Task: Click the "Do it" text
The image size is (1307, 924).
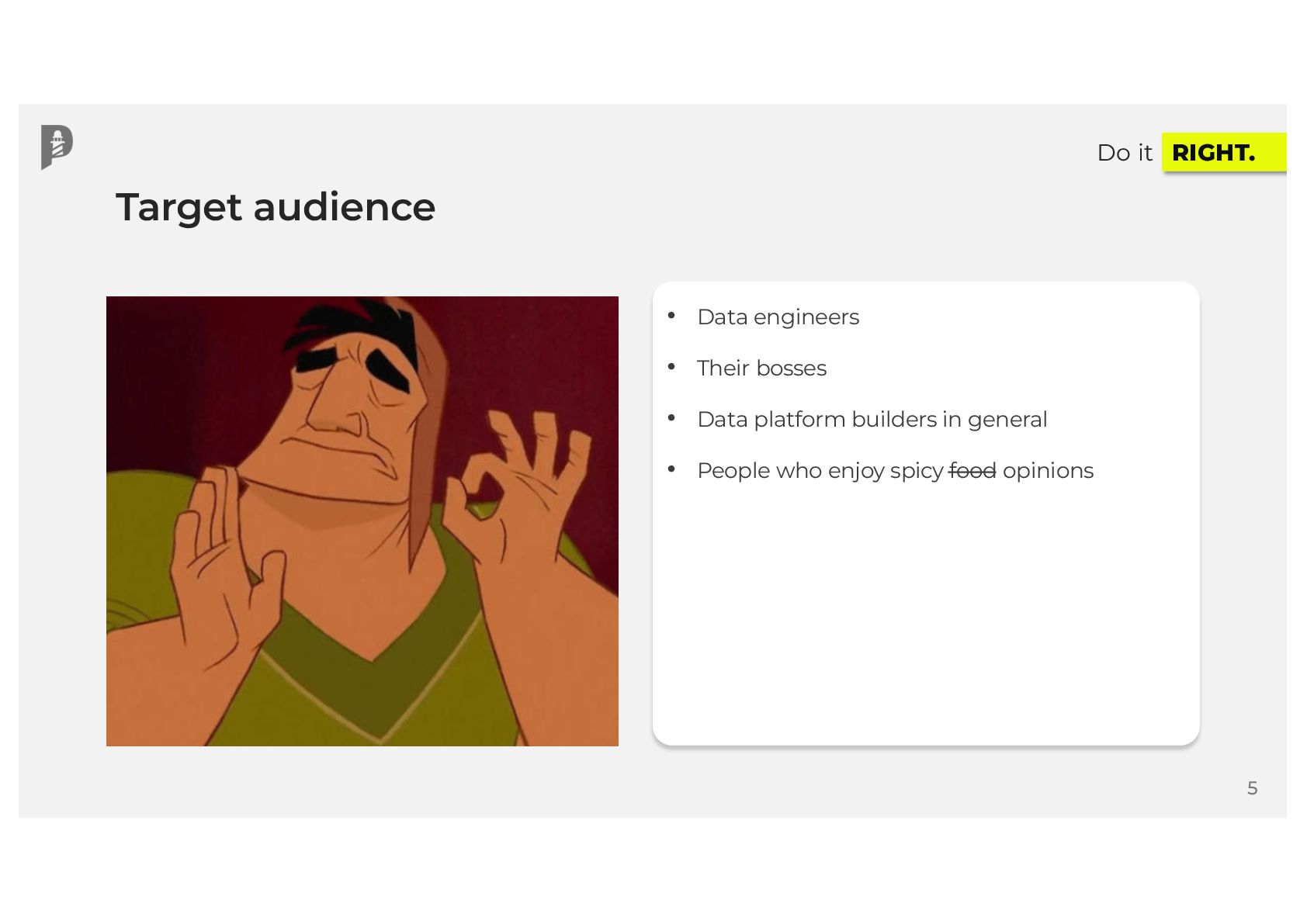Action: point(1125,153)
